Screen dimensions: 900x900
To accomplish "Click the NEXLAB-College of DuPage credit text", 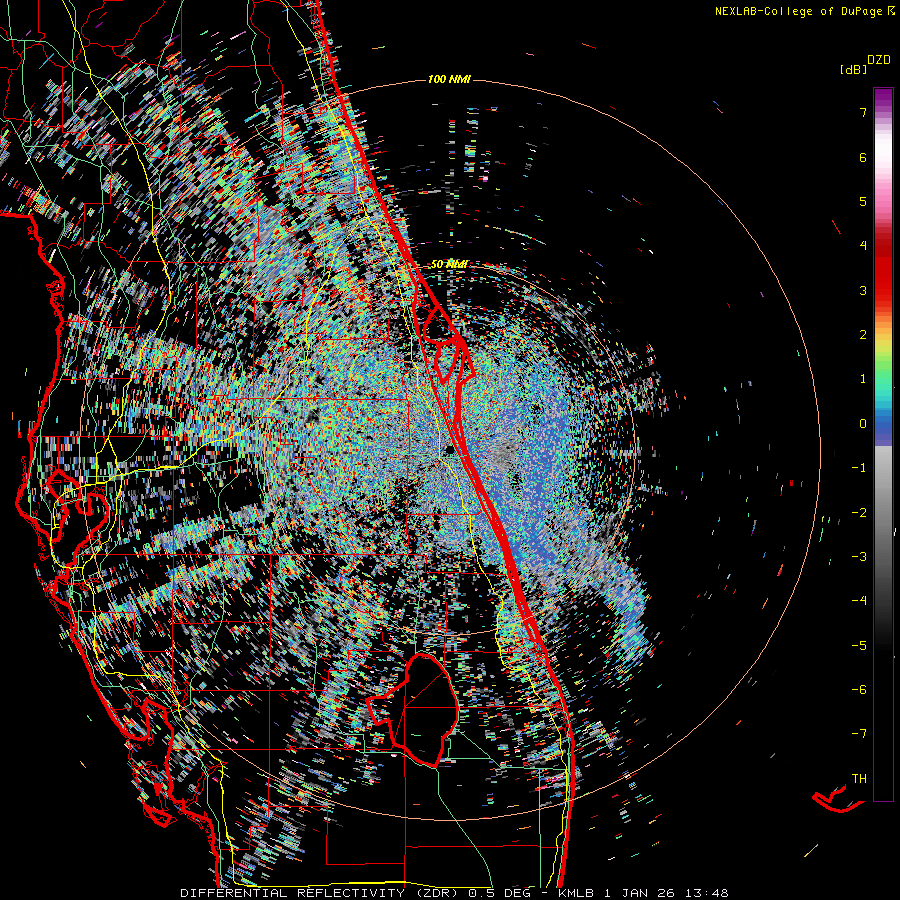I will coord(799,11).
